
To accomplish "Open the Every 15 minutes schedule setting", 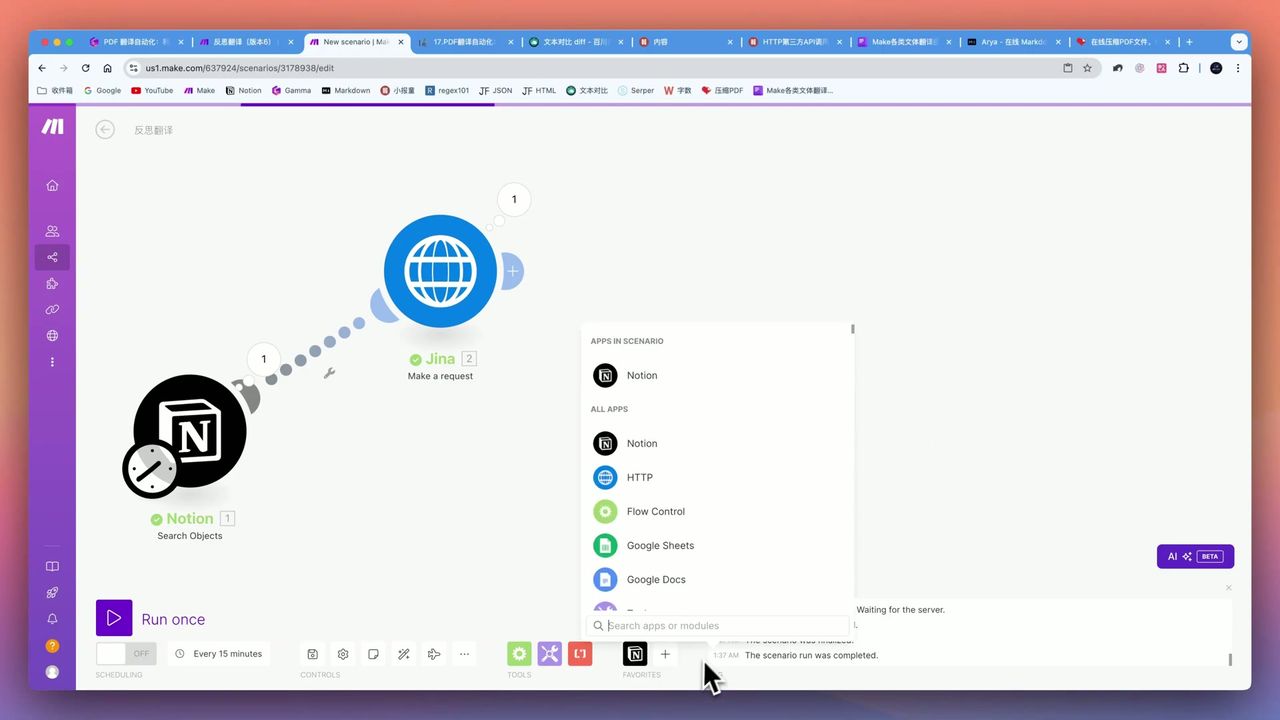I will tap(219, 654).
